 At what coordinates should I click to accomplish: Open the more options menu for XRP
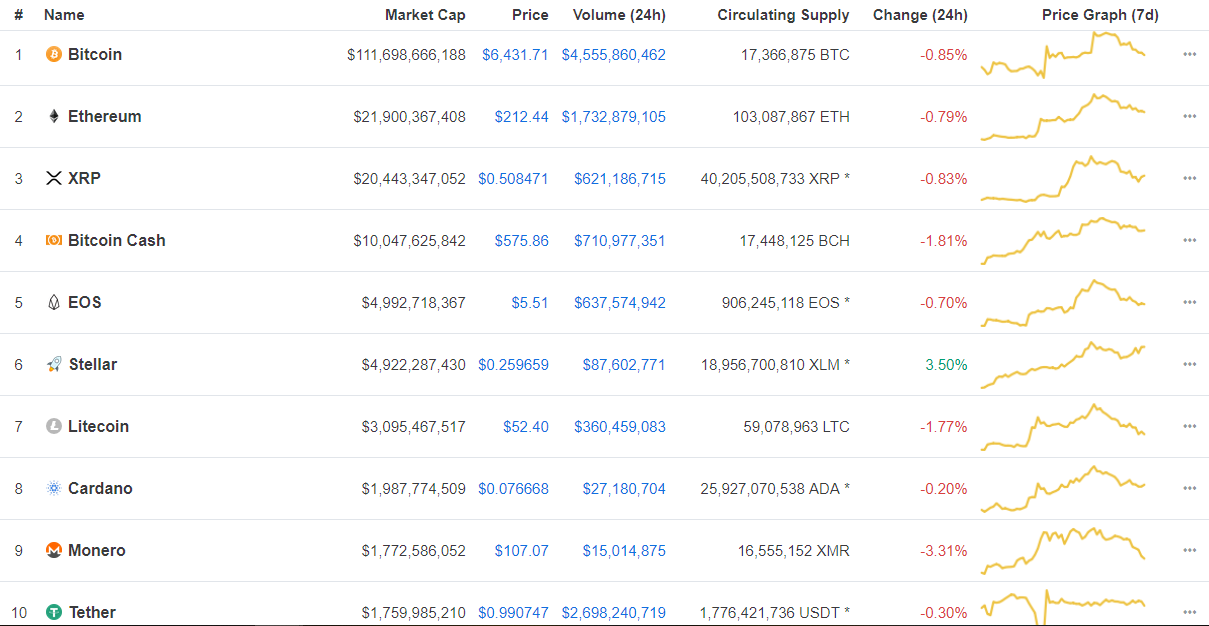point(1189,179)
